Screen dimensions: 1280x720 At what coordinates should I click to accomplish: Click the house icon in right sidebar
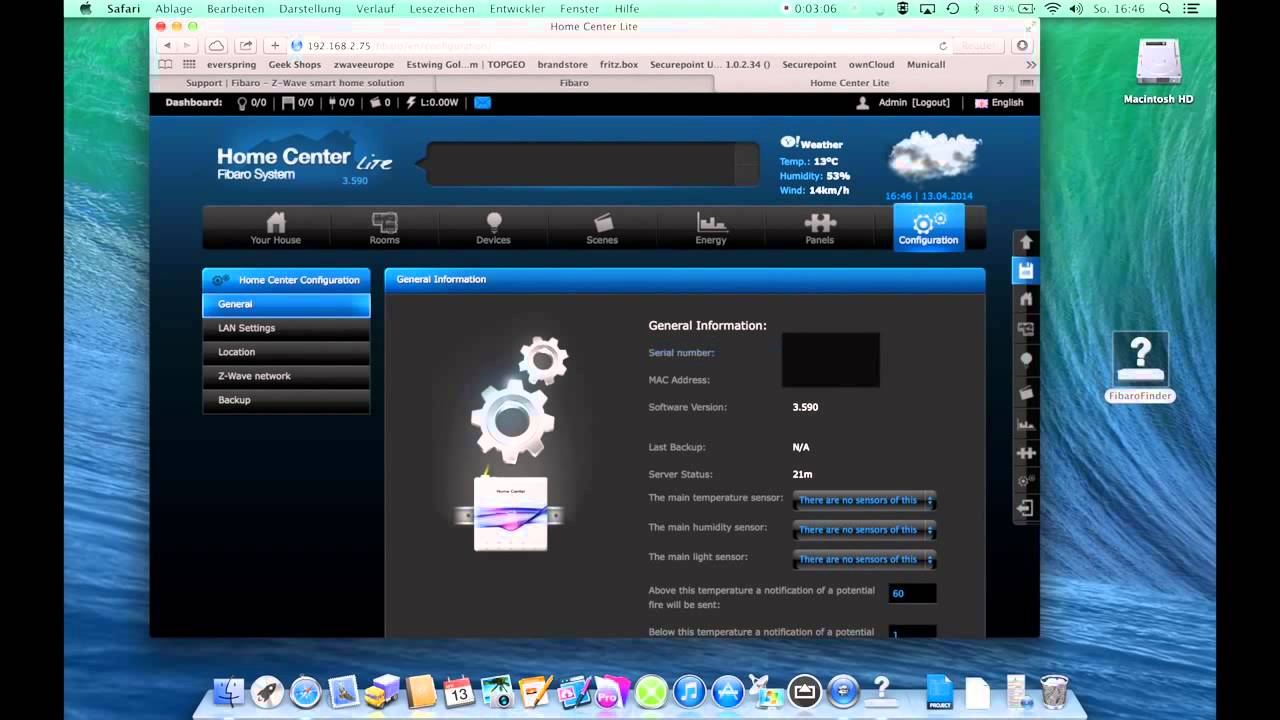point(1025,298)
